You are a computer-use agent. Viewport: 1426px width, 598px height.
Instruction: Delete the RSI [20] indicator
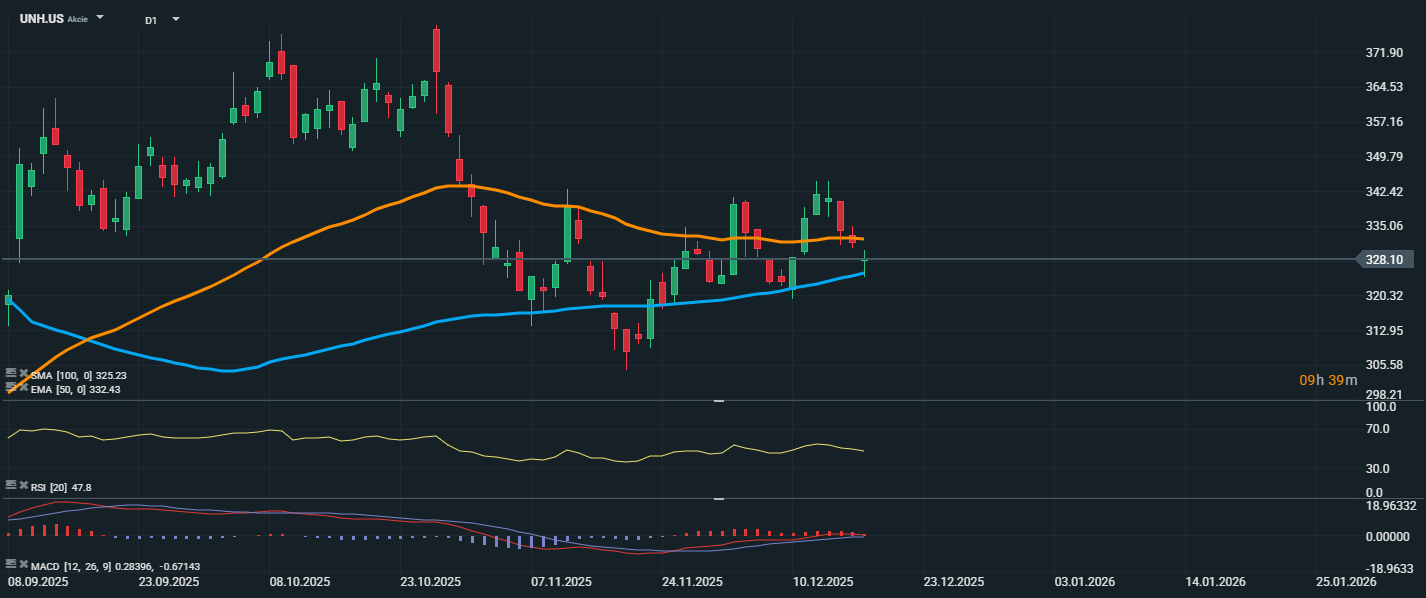(x=22, y=484)
